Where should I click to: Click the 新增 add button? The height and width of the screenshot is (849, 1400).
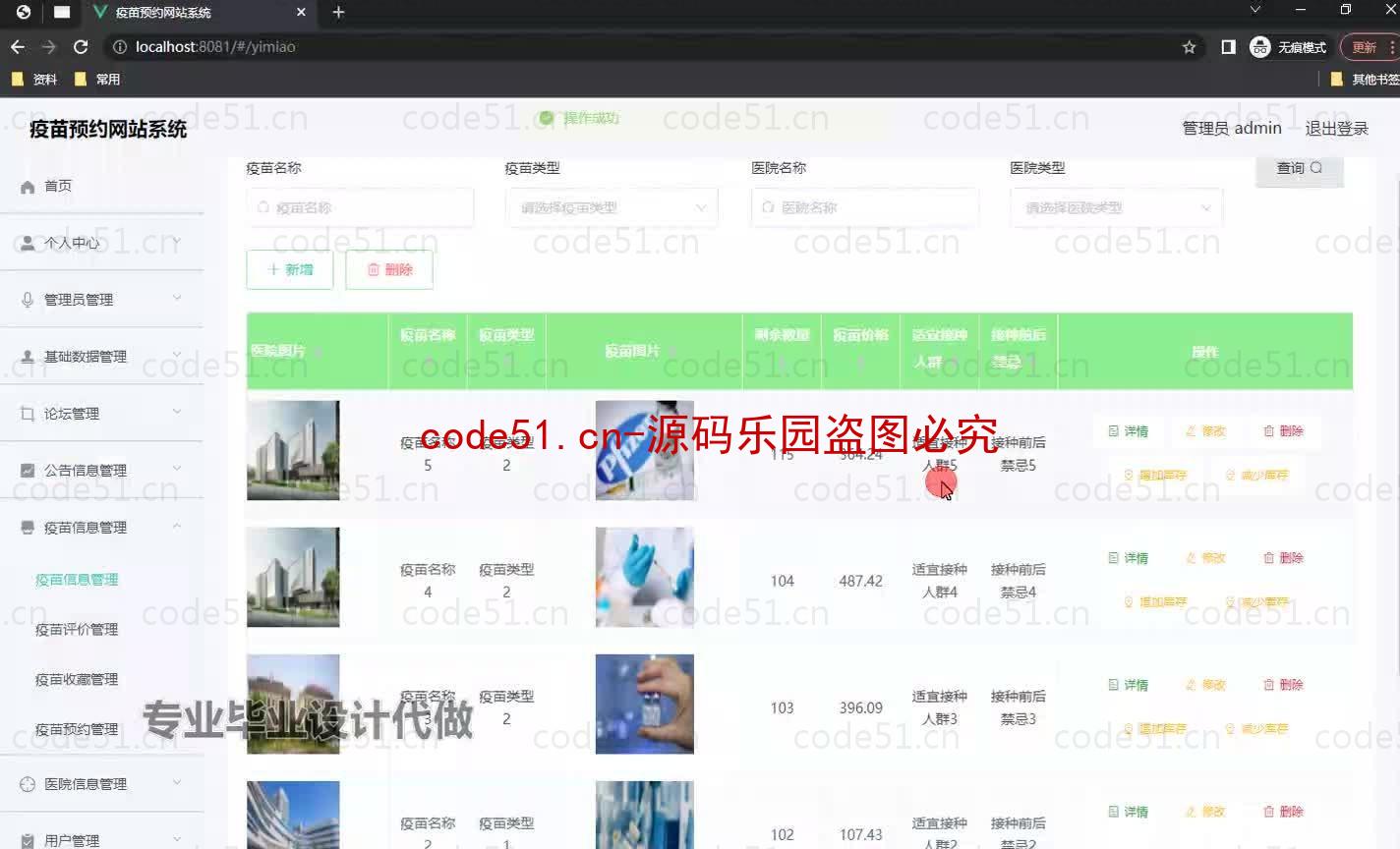click(x=290, y=270)
